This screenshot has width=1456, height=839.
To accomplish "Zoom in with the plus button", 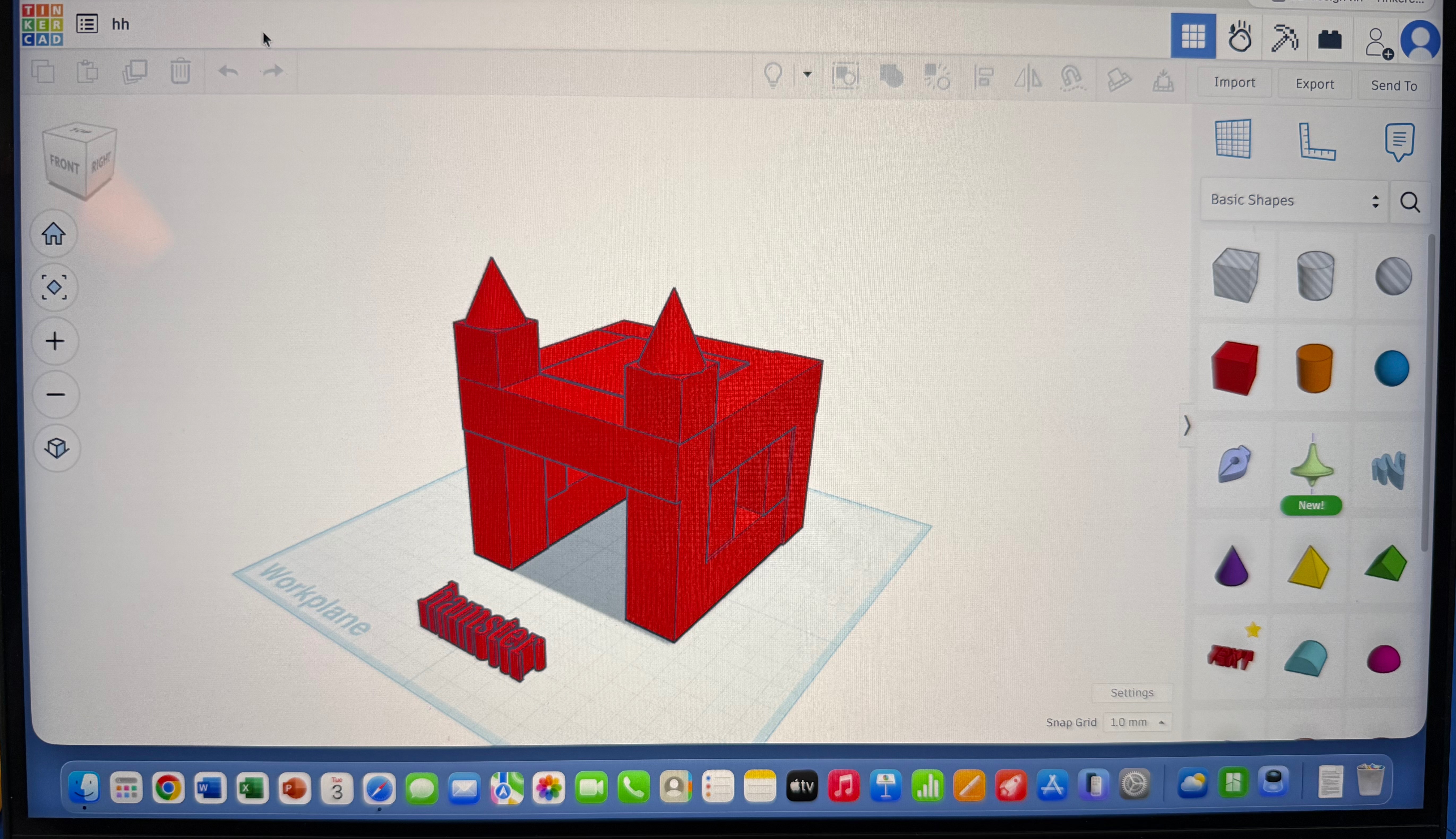I will click(x=55, y=341).
